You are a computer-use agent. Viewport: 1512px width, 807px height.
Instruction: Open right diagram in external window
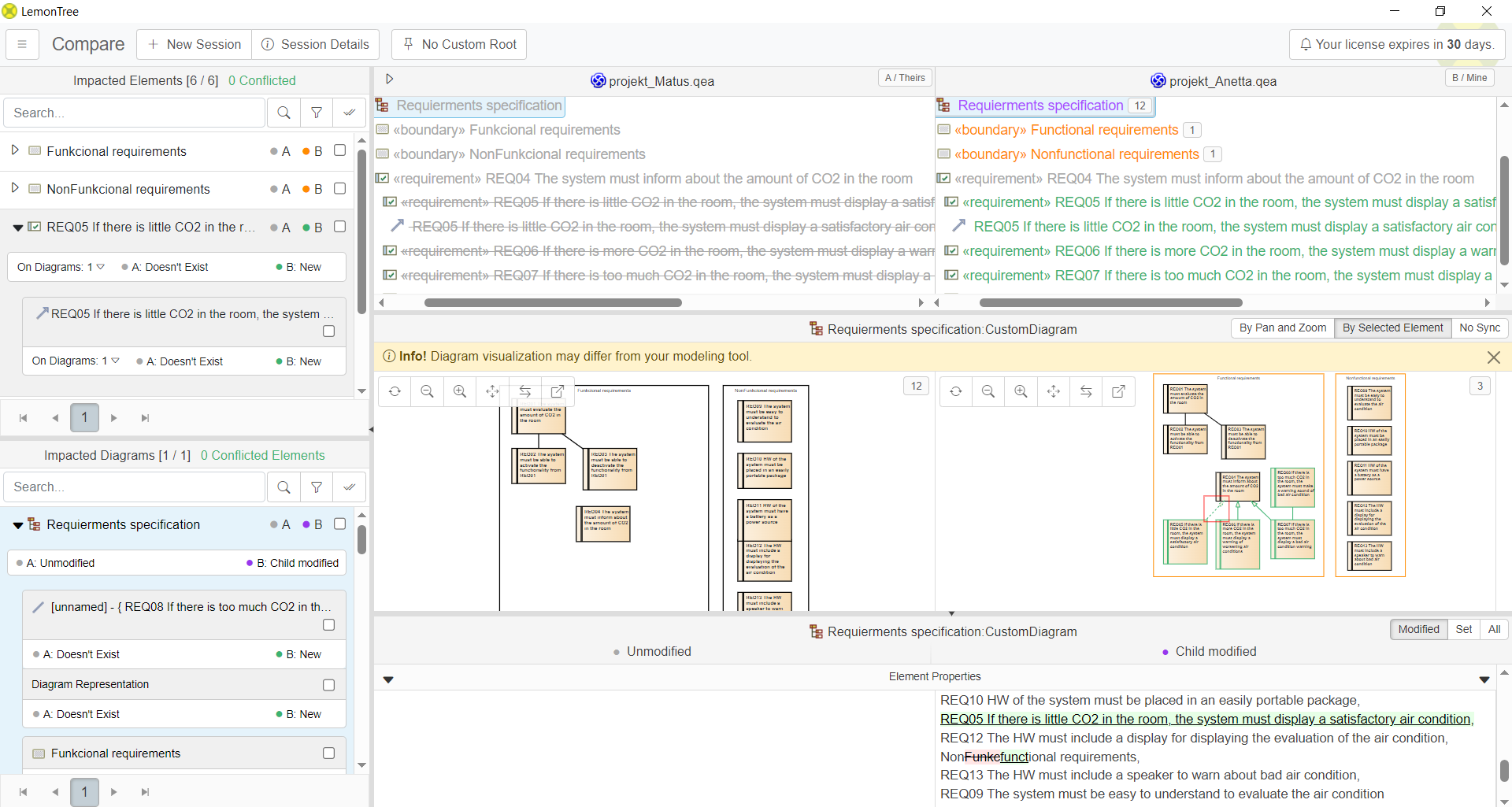[x=1118, y=391]
